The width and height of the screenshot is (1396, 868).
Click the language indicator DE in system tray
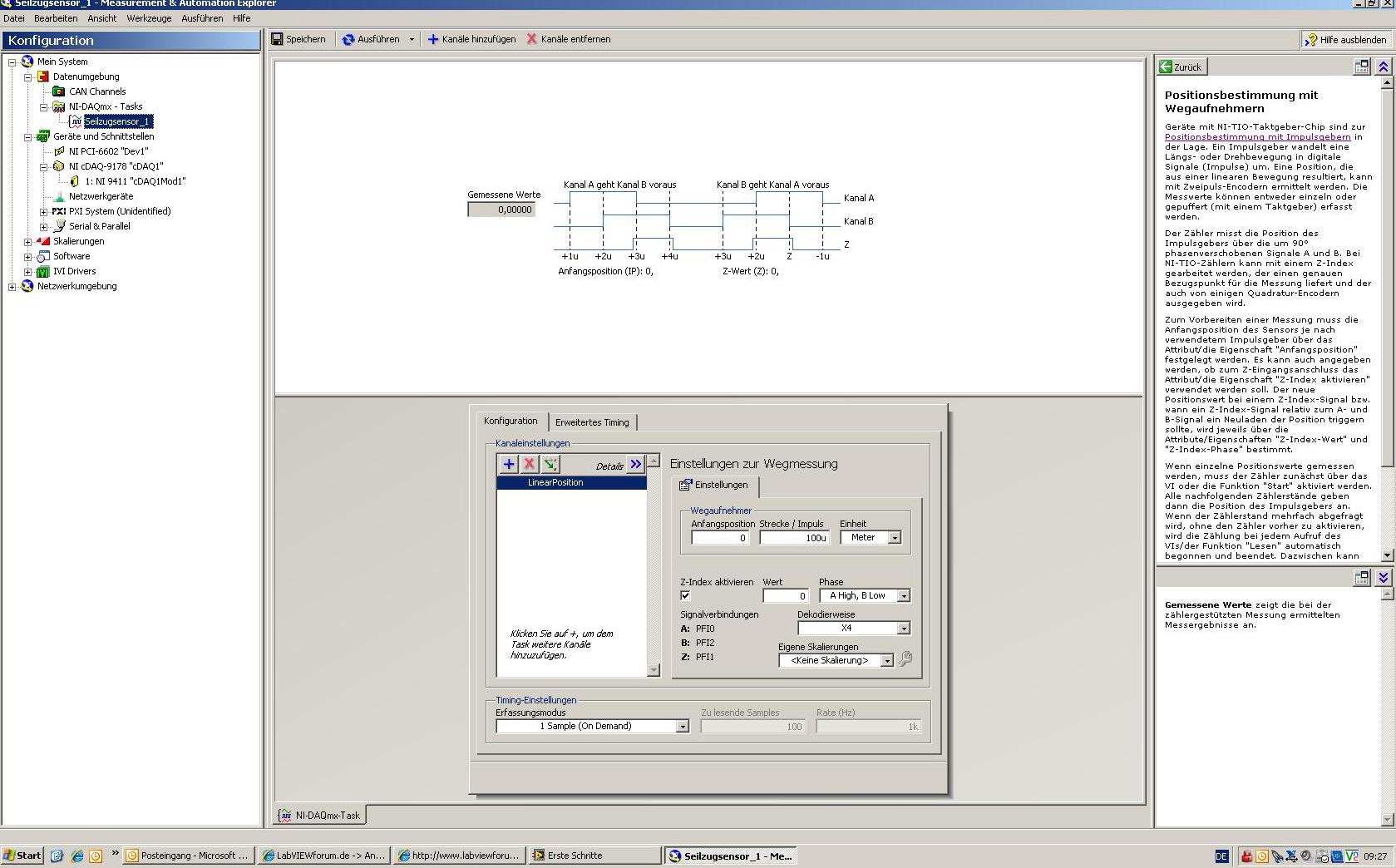1221,856
